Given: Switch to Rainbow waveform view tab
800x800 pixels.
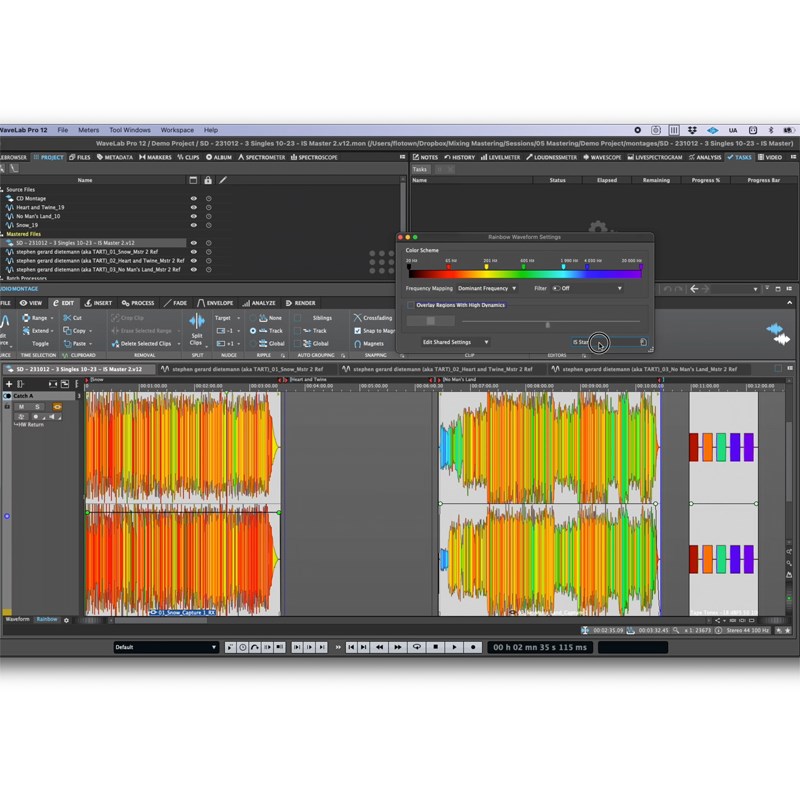Looking at the screenshot, I should coord(47,620).
